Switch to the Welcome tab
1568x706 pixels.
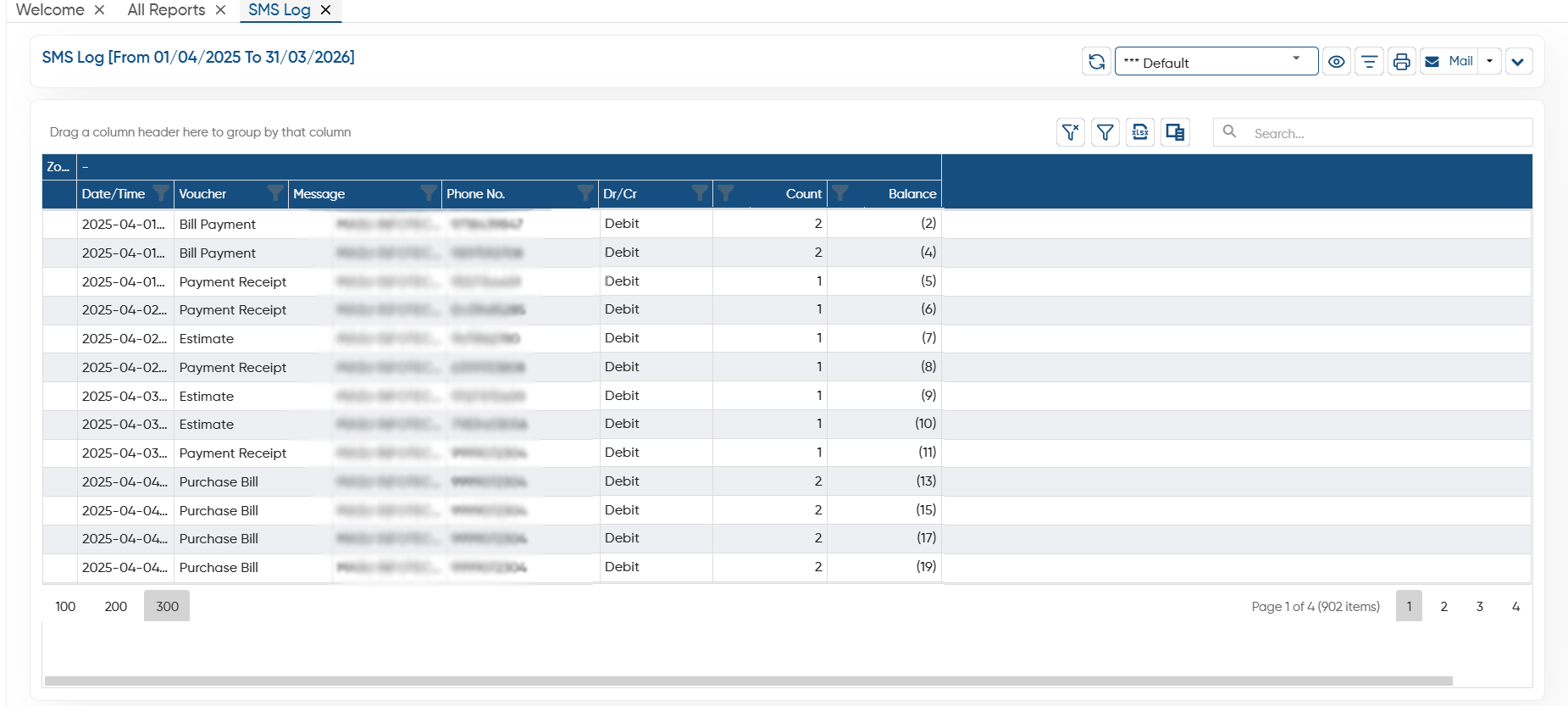pos(50,10)
